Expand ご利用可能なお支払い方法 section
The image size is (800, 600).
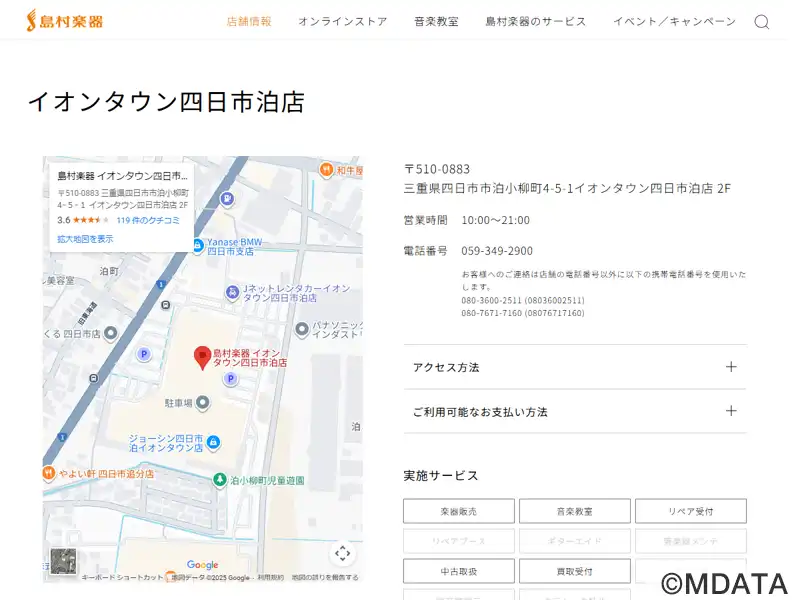coord(575,411)
